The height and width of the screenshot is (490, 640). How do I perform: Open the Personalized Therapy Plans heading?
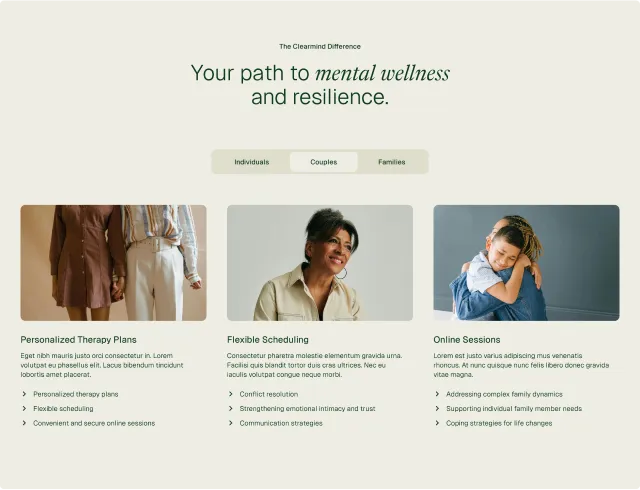(x=78, y=340)
